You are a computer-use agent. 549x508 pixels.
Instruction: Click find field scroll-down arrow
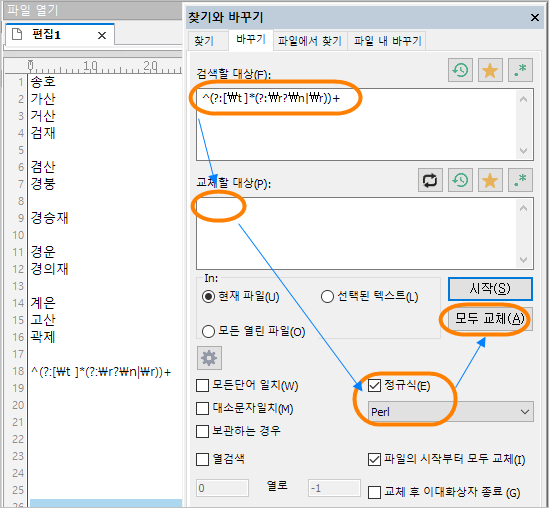tap(523, 151)
